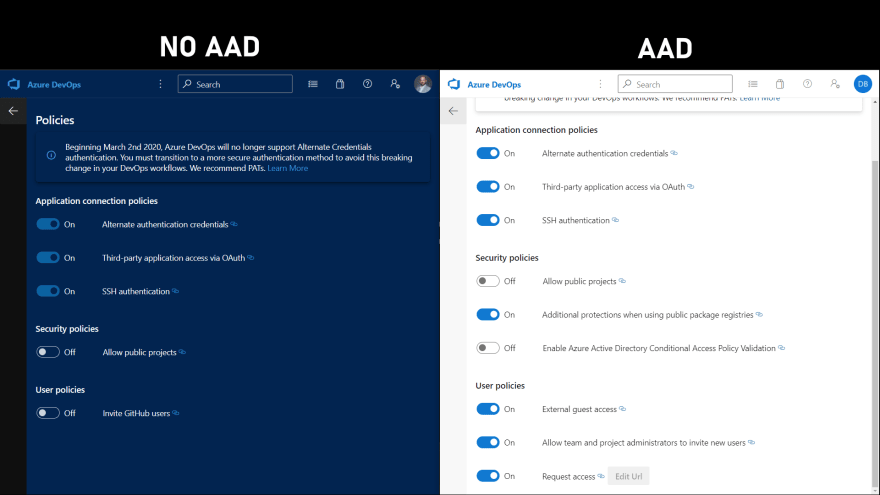Enable Allow public projects in NO AAD panel

pyautogui.click(x=48, y=352)
